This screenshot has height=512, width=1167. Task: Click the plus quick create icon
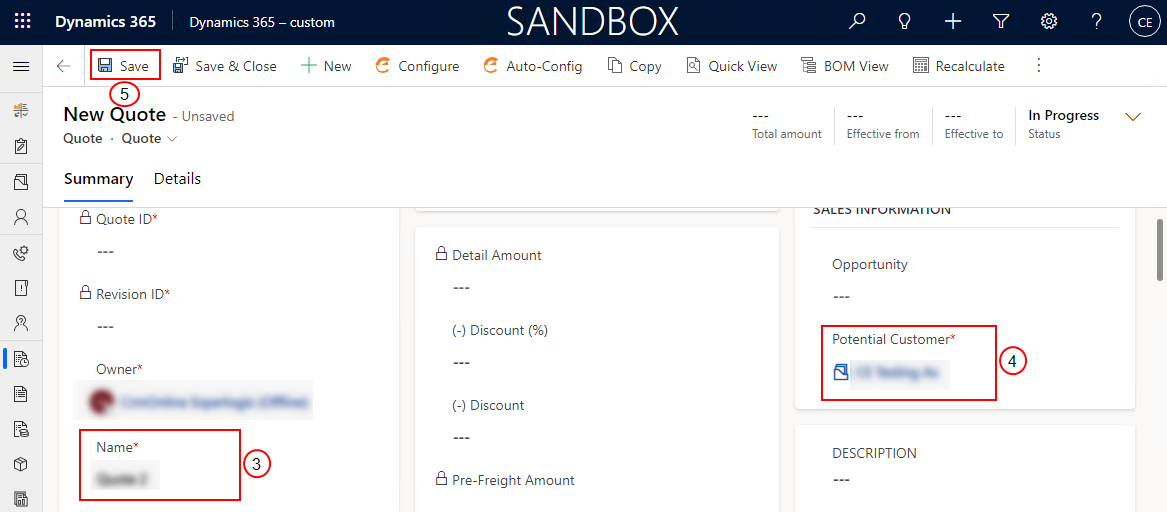pos(953,22)
